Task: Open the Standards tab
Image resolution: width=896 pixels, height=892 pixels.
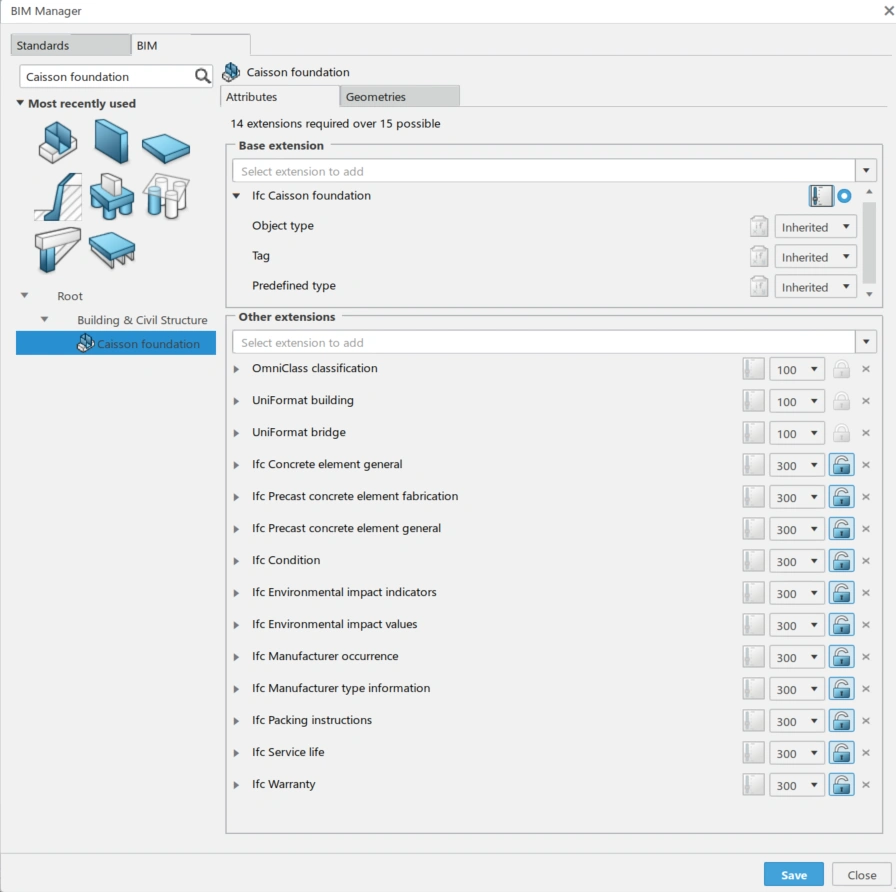Action: (x=70, y=46)
